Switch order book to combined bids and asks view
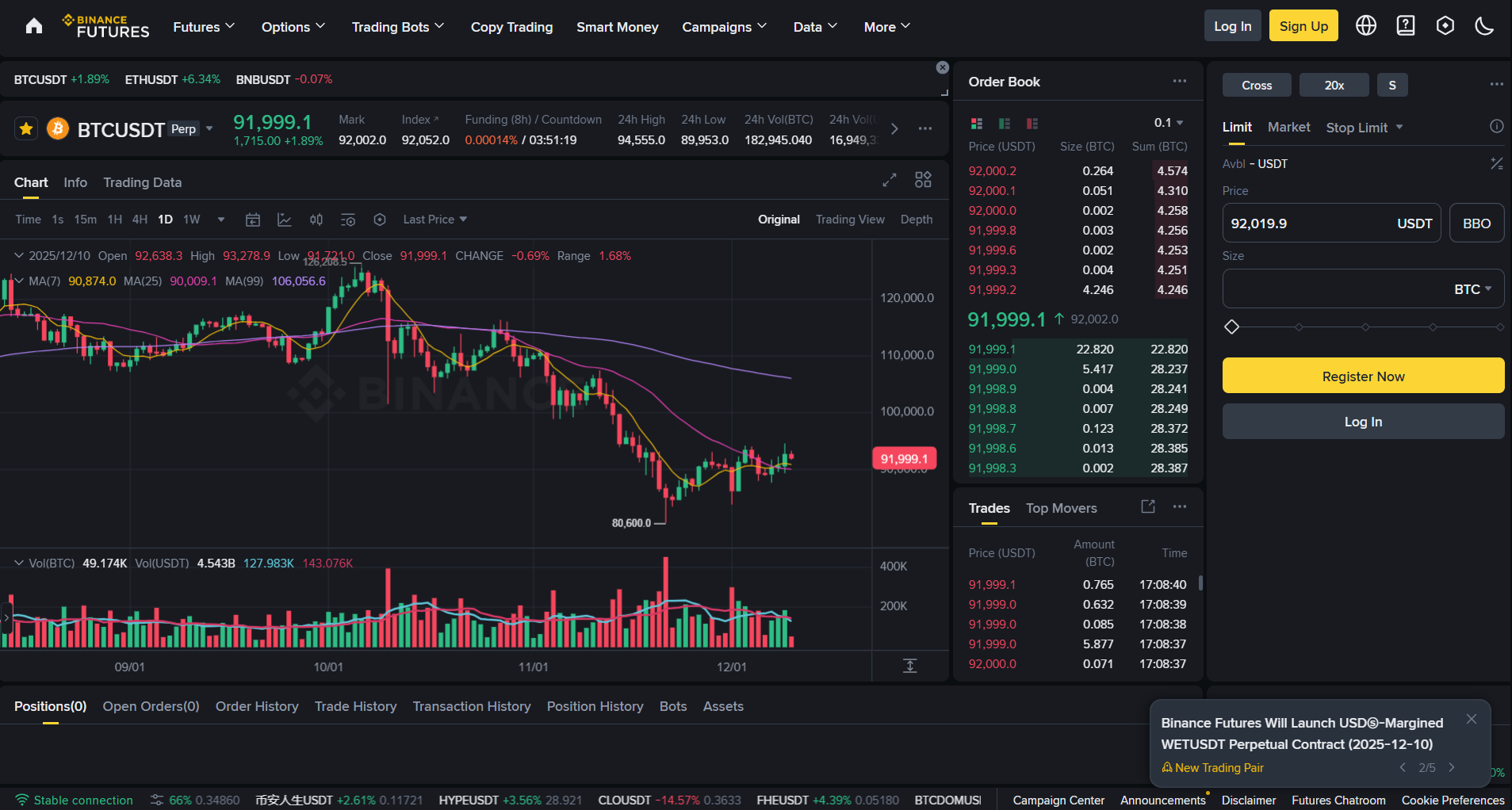Image resolution: width=1512 pixels, height=810 pixels. [976, 124]
